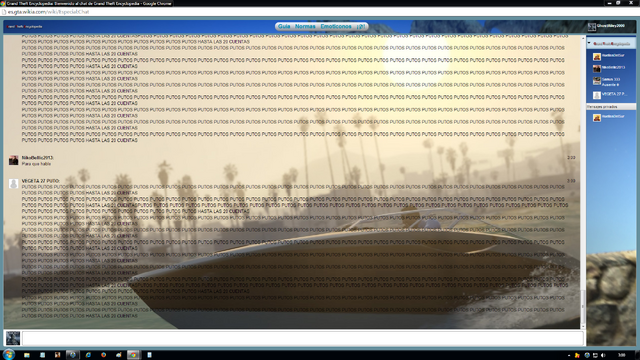The width and height of the screenshot is (640, 360).
Task: Click inside the chat message input field
Action: pos(302,338)
